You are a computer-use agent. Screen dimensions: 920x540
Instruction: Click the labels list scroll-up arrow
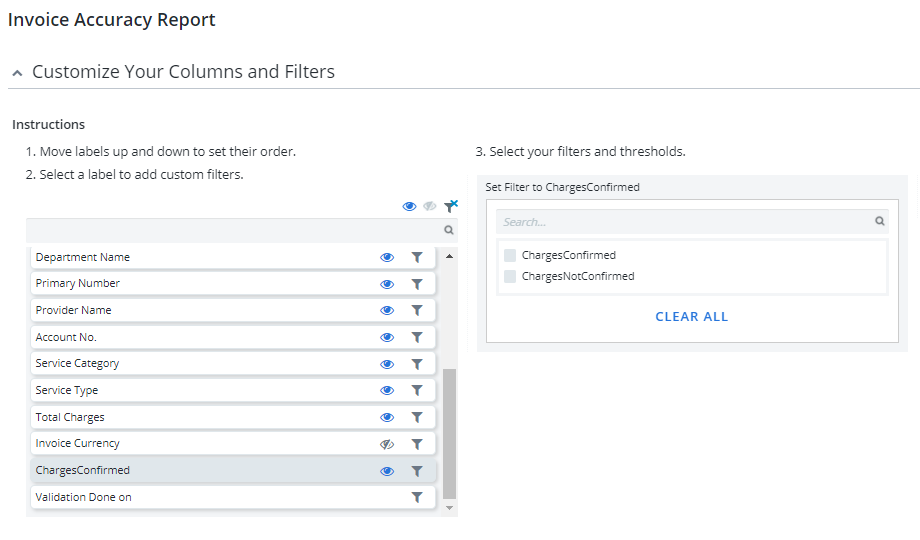coord(449,256)
